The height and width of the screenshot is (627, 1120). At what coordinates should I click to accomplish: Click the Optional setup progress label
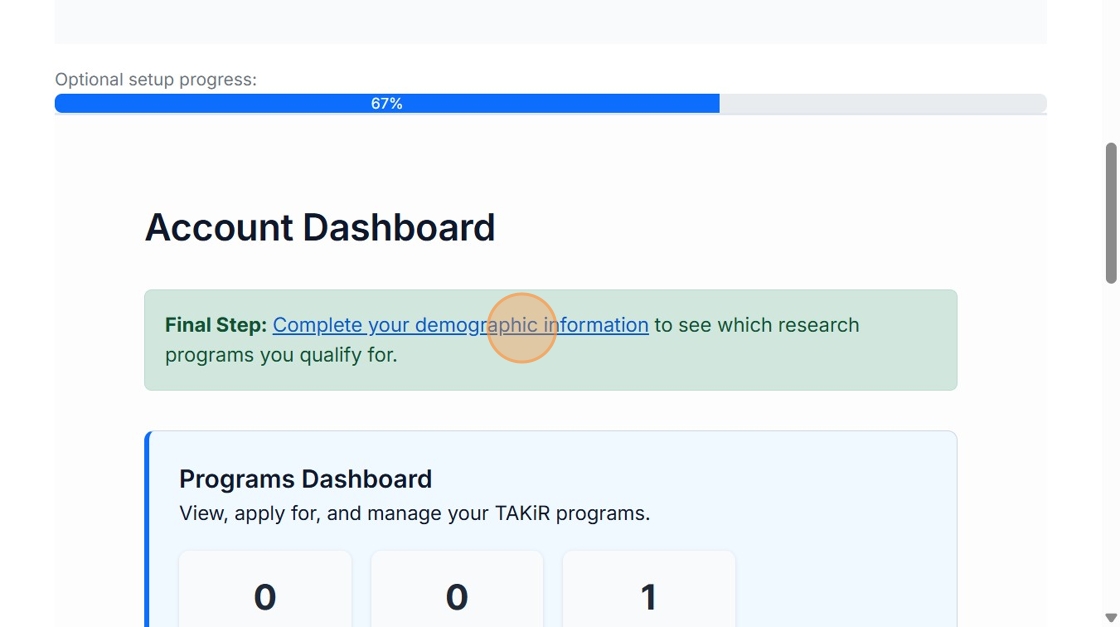point(156,80)
